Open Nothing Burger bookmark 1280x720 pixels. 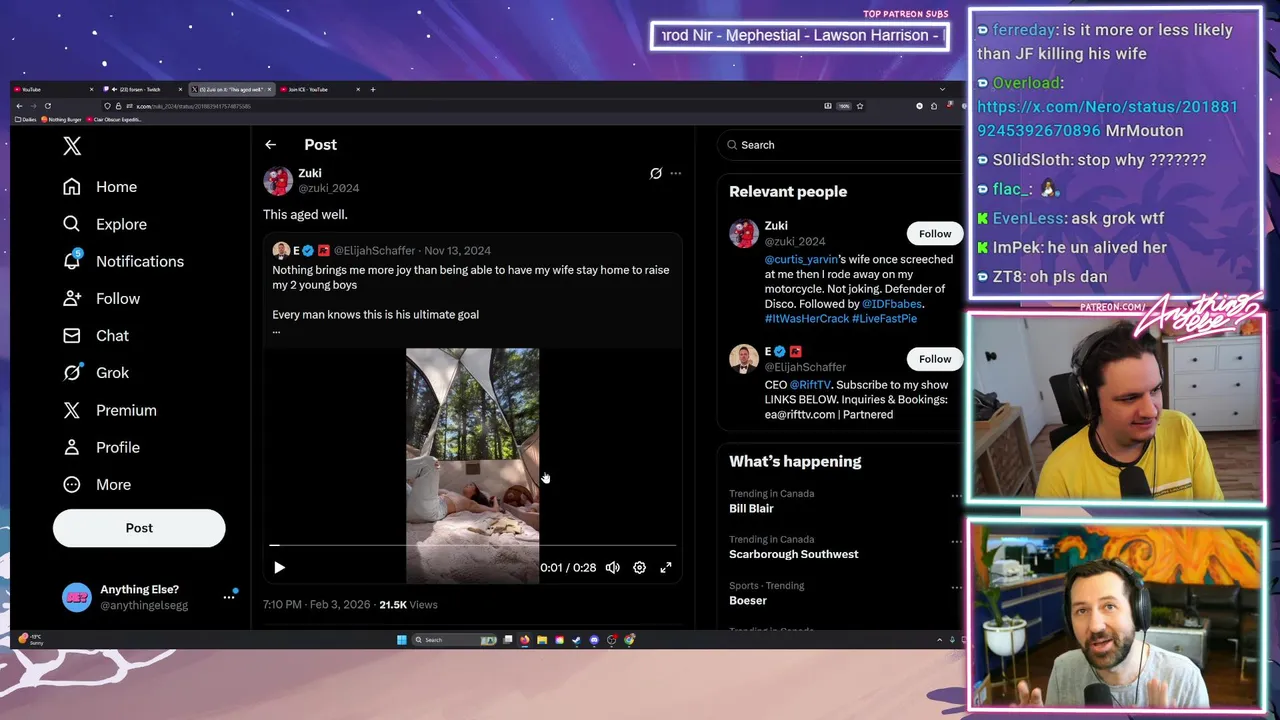point(61,119)
